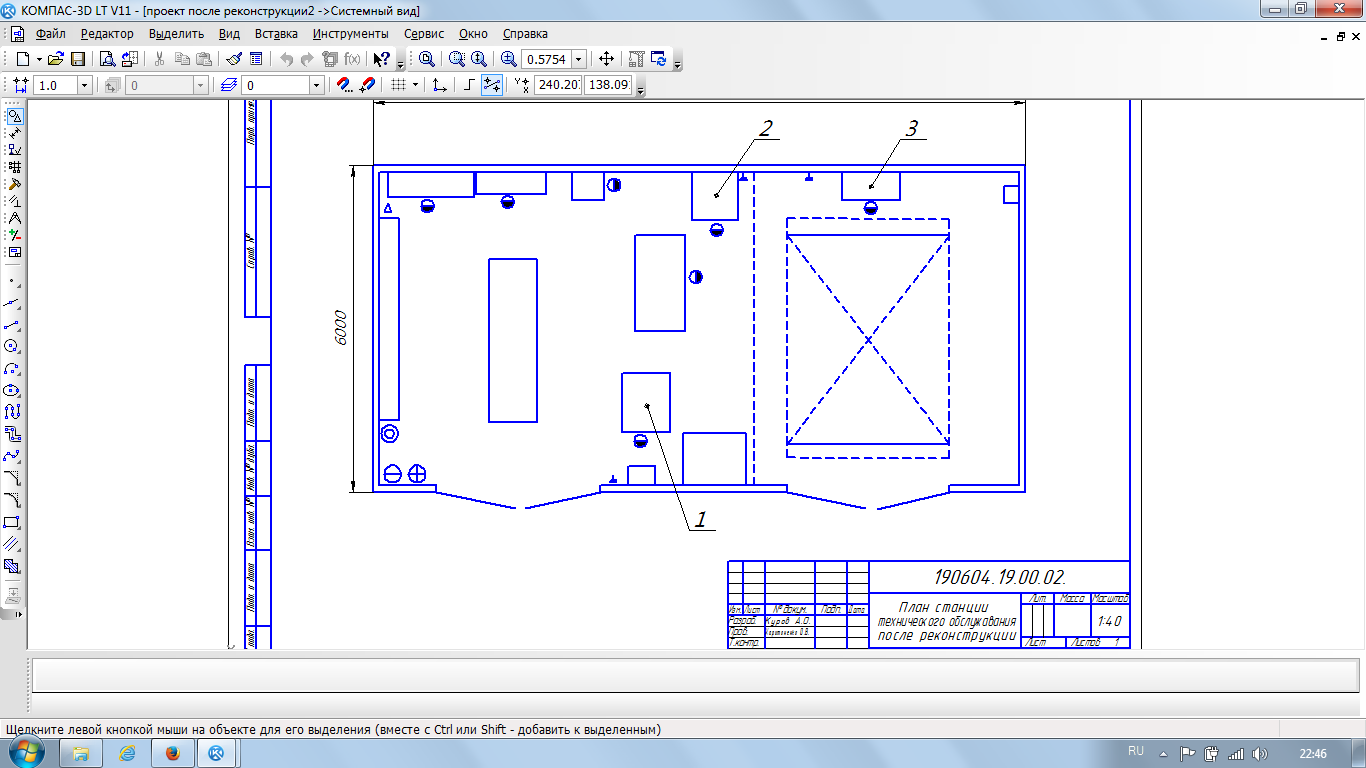Open the Сервис menu
Screen dimensions: 1366x768
coord(424,34)
